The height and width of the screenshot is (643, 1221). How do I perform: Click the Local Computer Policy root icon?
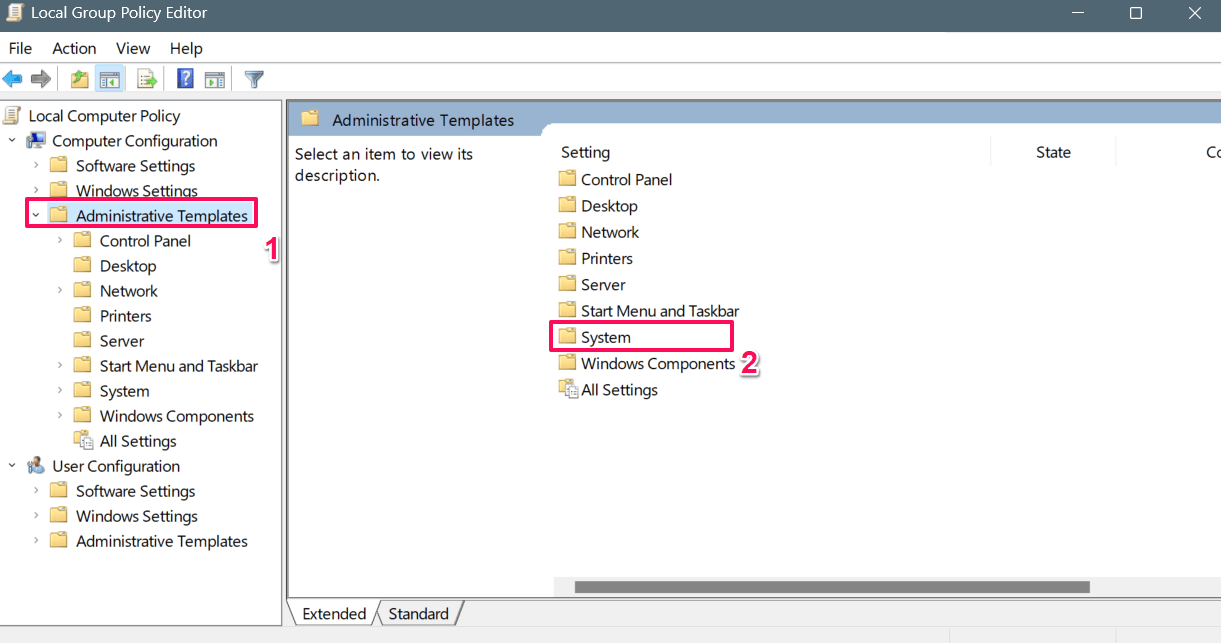pyautogui.click(x=12, y=115)
